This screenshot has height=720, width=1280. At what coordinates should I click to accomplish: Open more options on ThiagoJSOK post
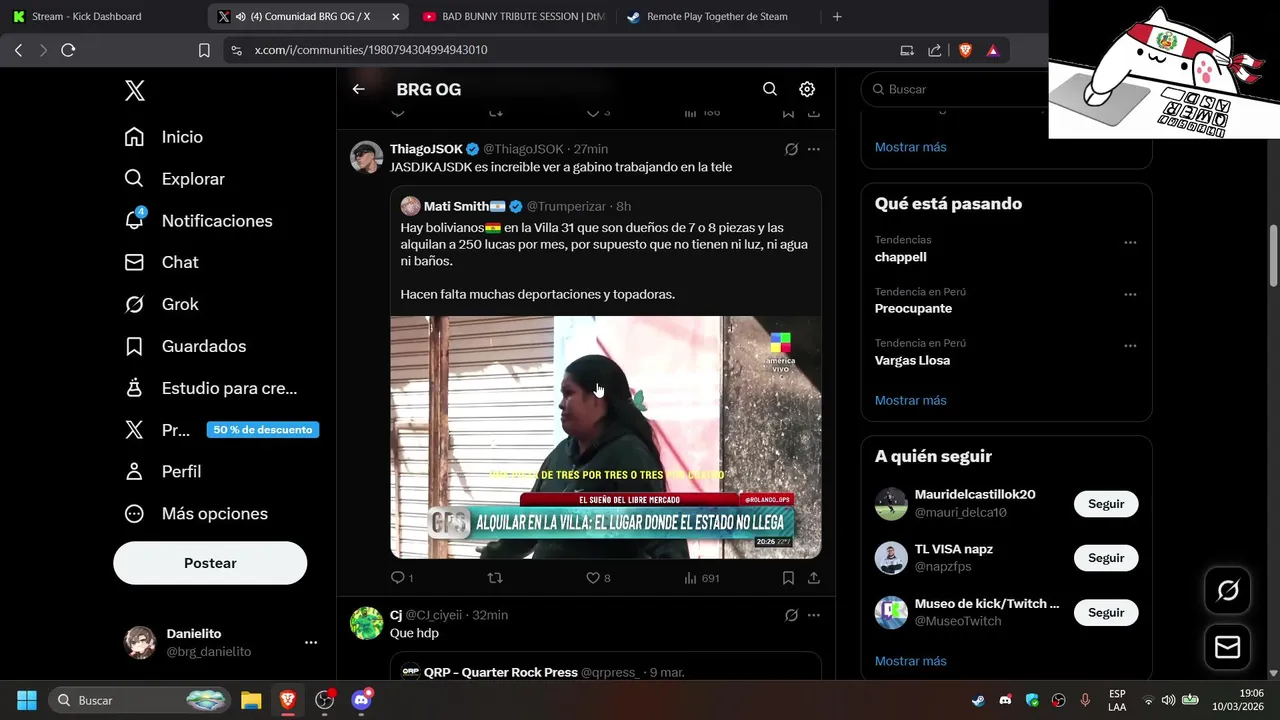(814, 149)
